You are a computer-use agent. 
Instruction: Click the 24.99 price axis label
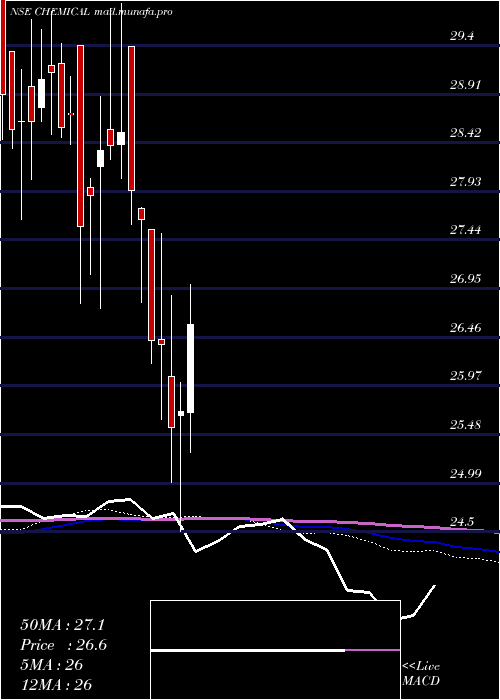click(x=465, y=473)
